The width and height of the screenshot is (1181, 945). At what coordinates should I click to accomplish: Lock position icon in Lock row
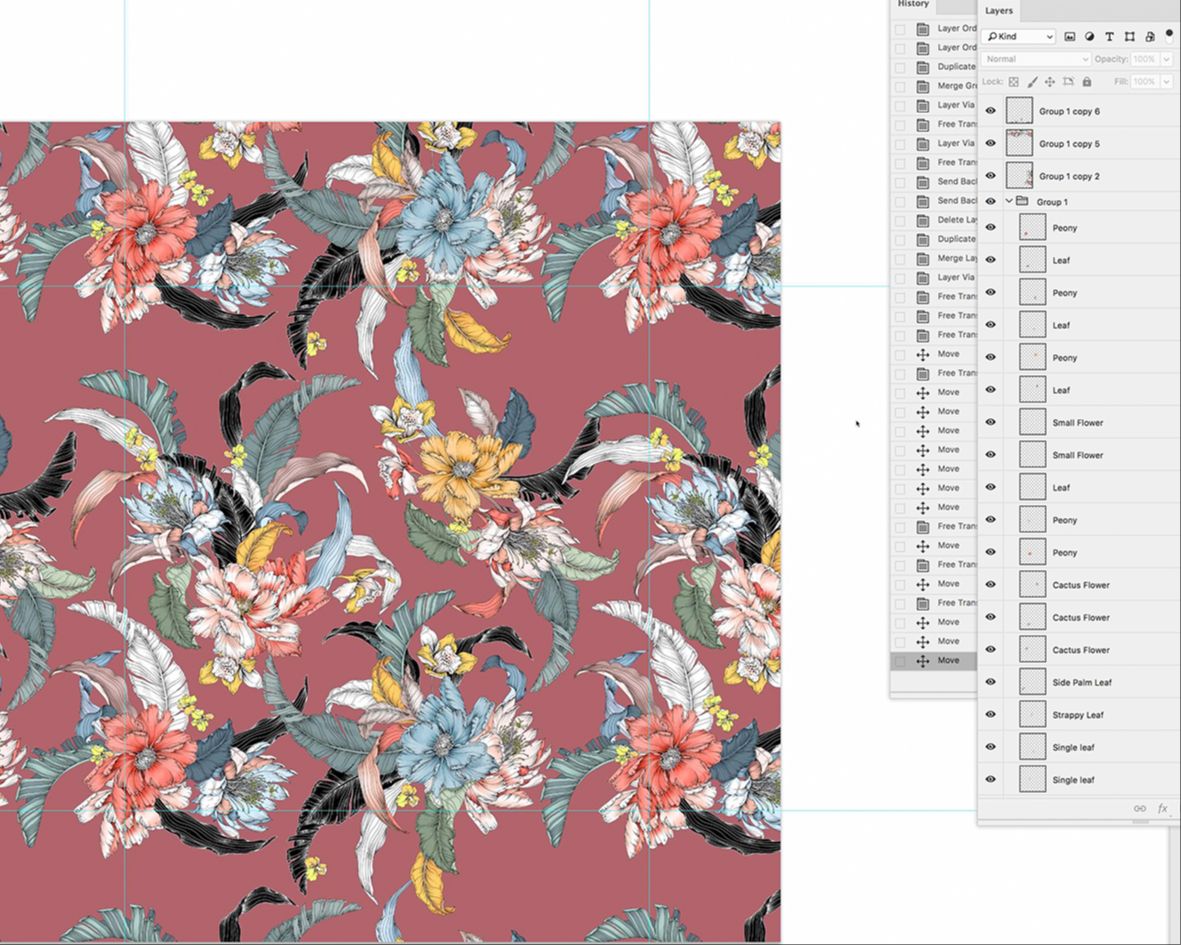point(1050,81)
